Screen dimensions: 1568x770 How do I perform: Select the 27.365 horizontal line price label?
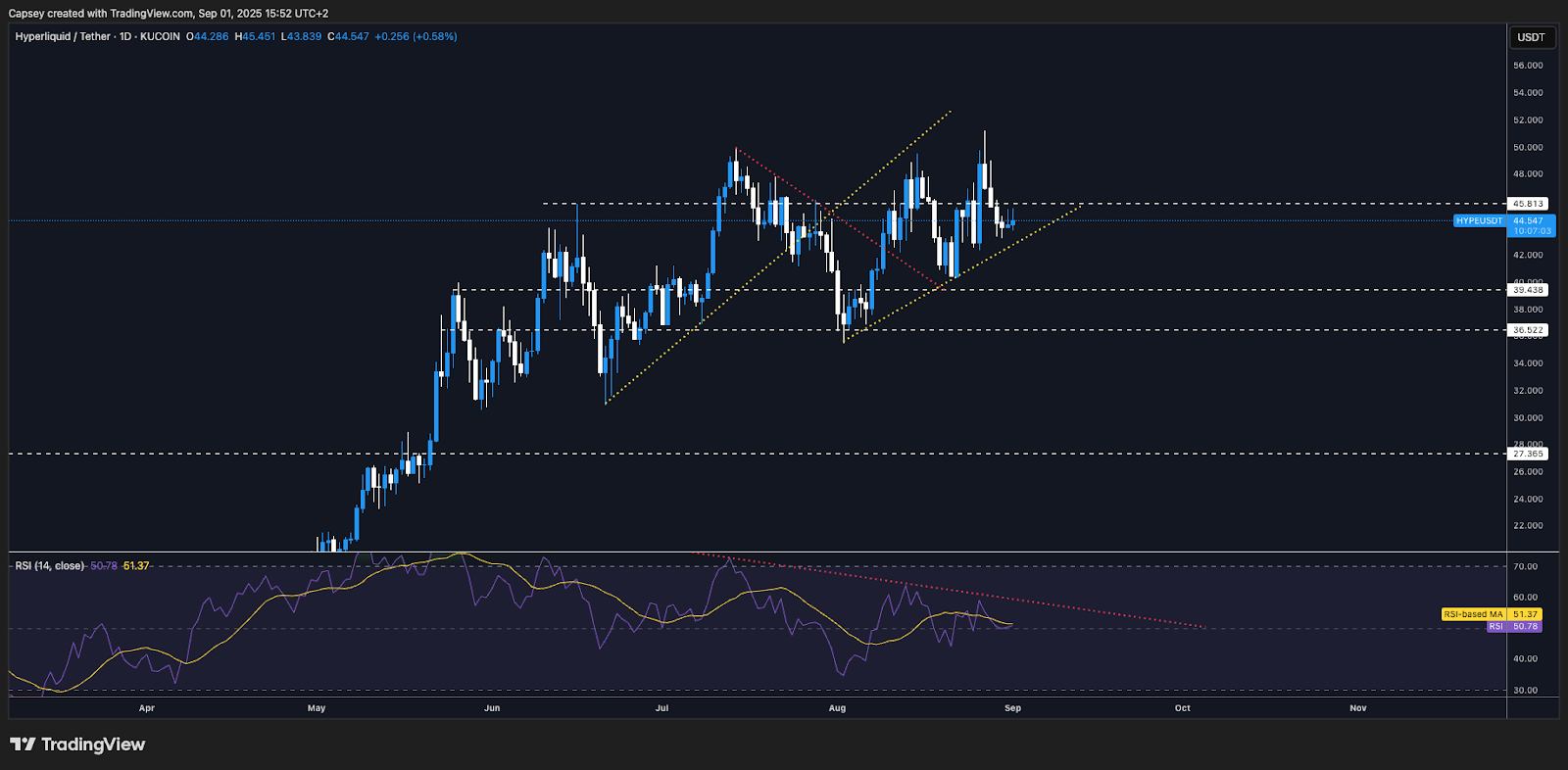click(x=1528, y=454)
